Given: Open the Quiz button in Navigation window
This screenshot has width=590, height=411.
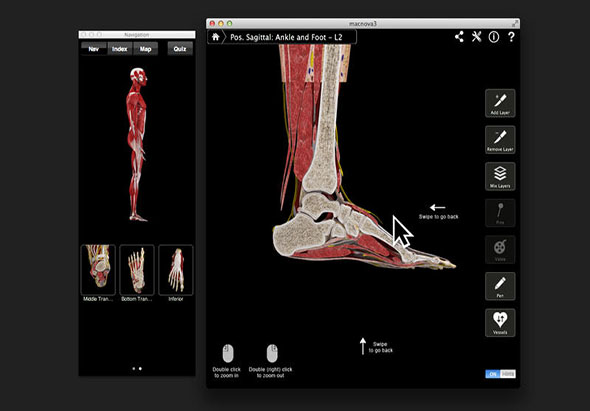Looking at the screenshot, I should tap(180, 49).
